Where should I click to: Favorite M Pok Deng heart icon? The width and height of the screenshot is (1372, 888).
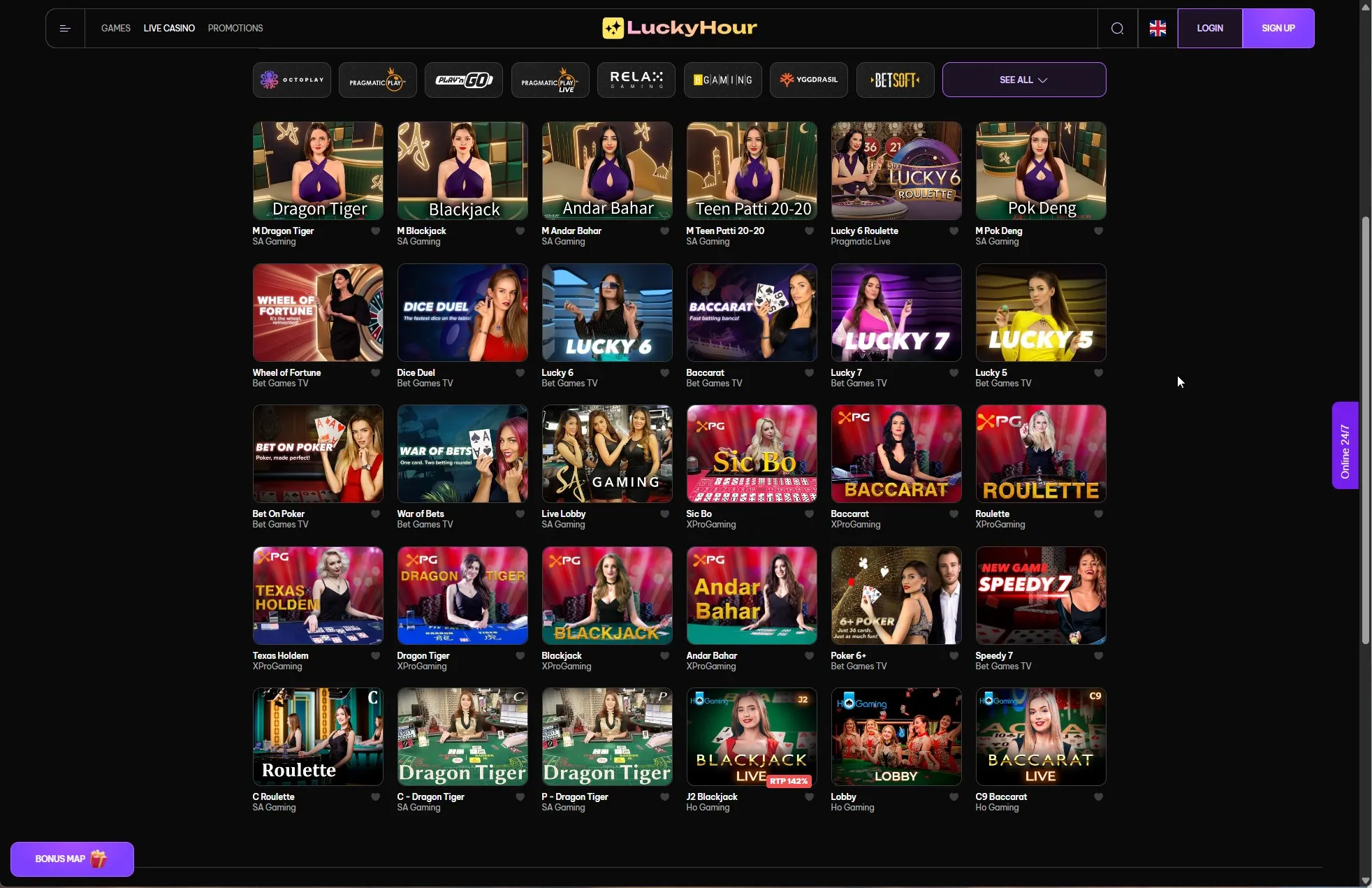1099,231
